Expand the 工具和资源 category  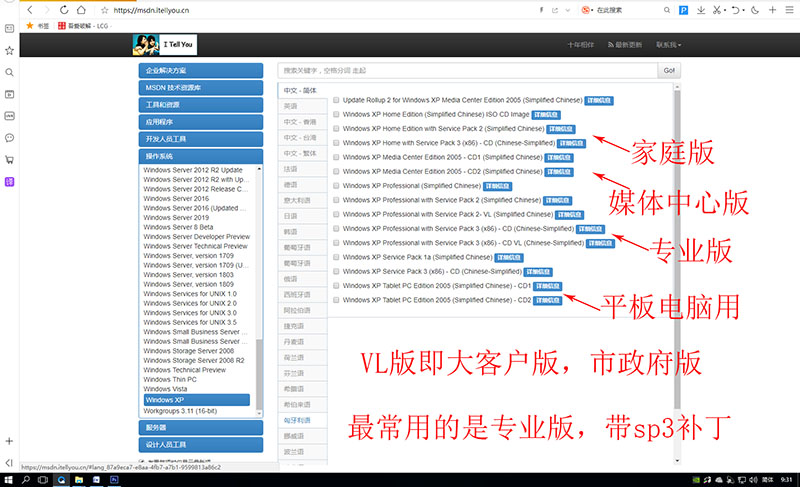[x=201, y=105]
